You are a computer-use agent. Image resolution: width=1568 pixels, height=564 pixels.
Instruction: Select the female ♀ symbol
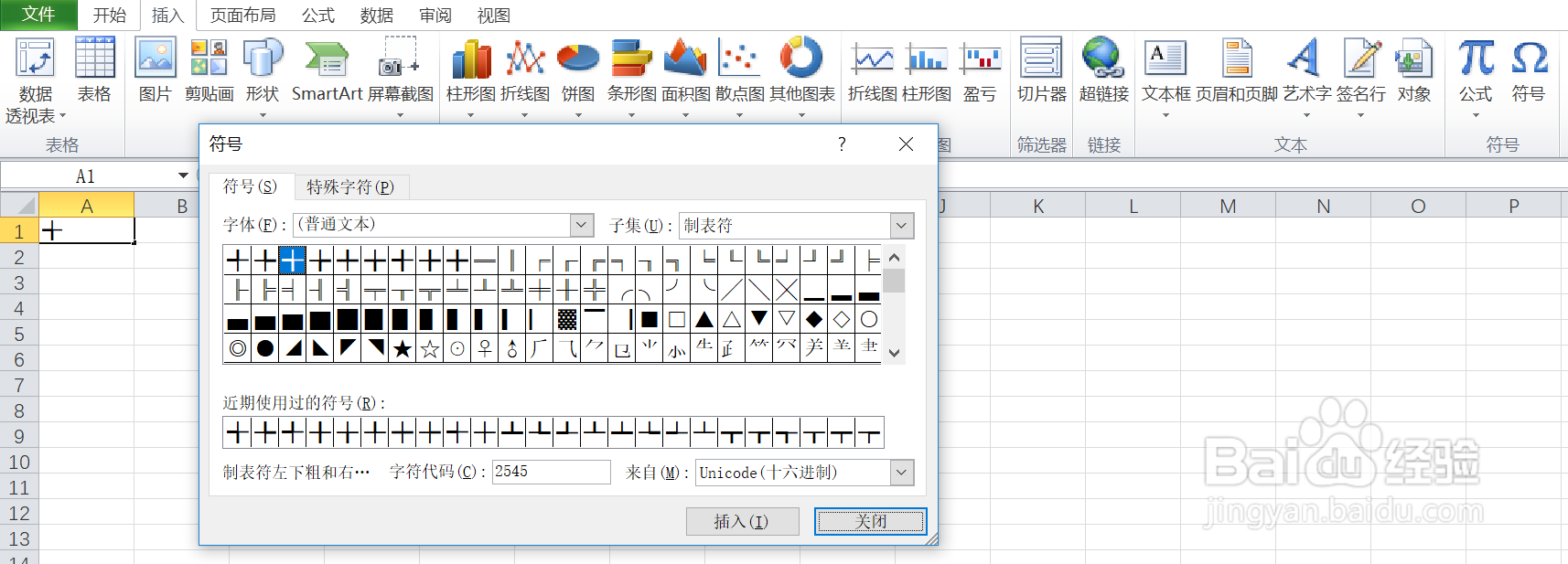pyautogui.click(x=485, y=348)
